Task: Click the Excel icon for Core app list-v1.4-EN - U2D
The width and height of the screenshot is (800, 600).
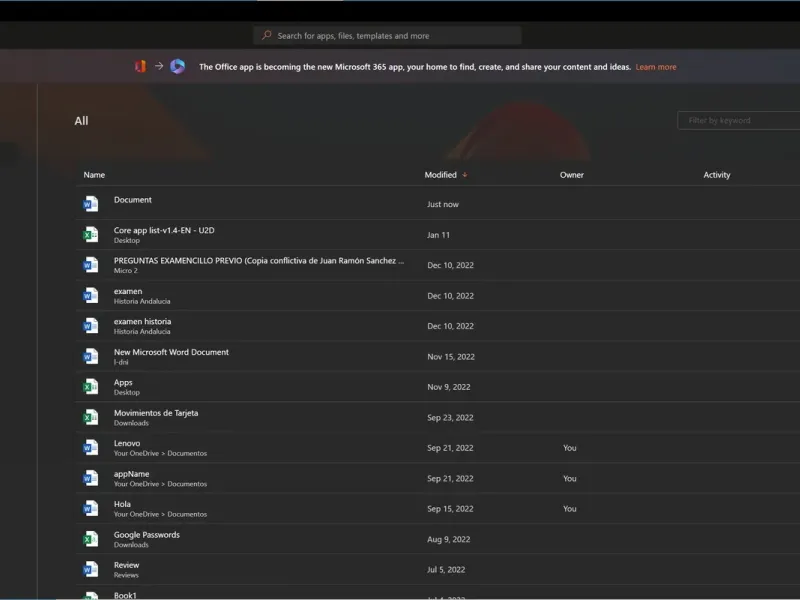Action: pyautogui.click(x=90, y=235)
